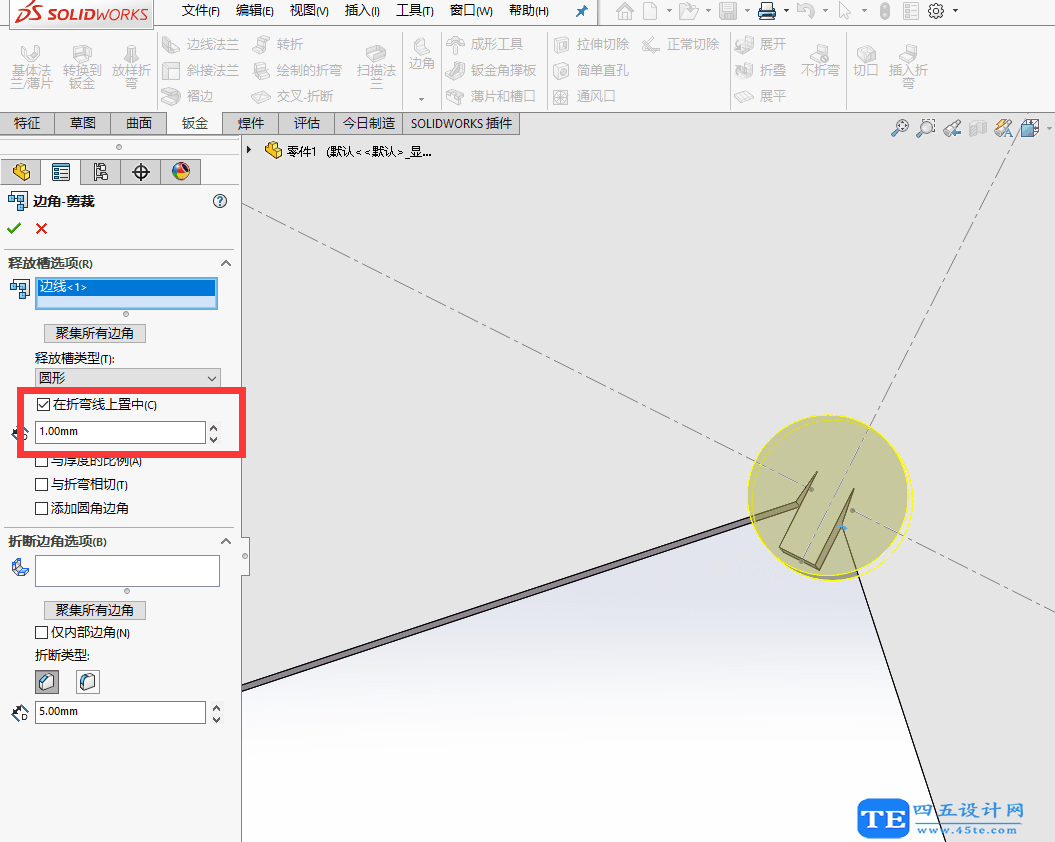Collapse the 折断边角选项 section
This screenshot has width=1055, height=842.
(225, 540)
